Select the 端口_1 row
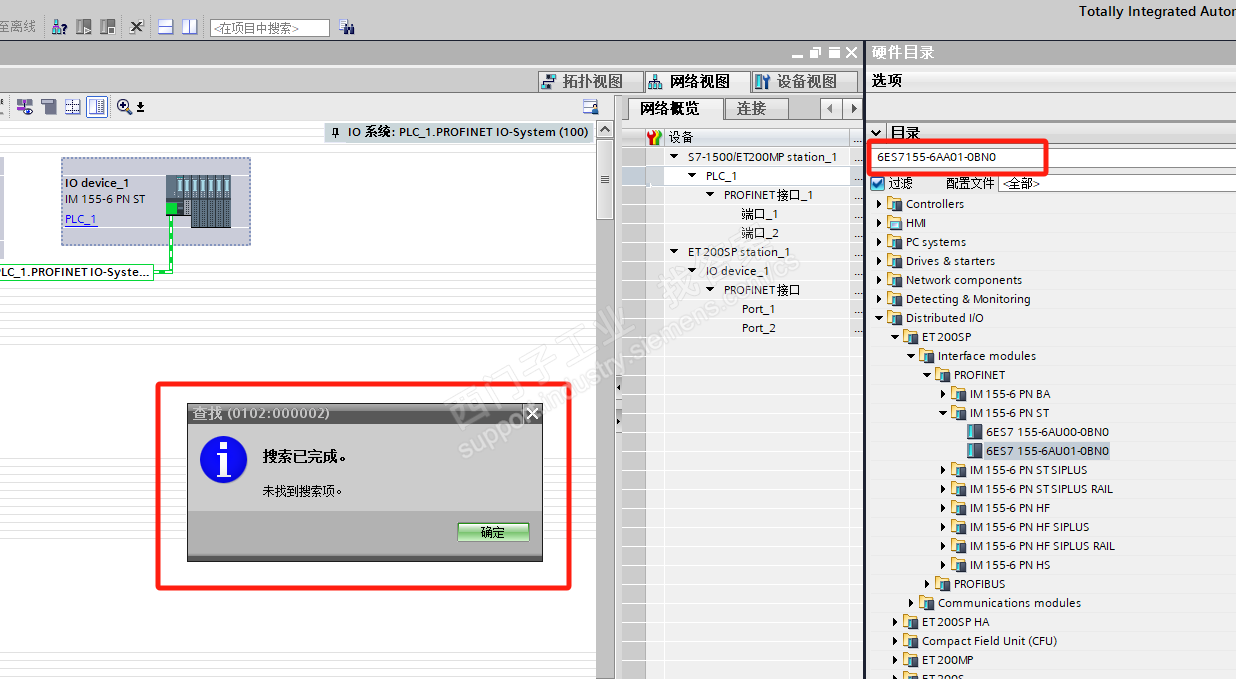 pos(759,214)
